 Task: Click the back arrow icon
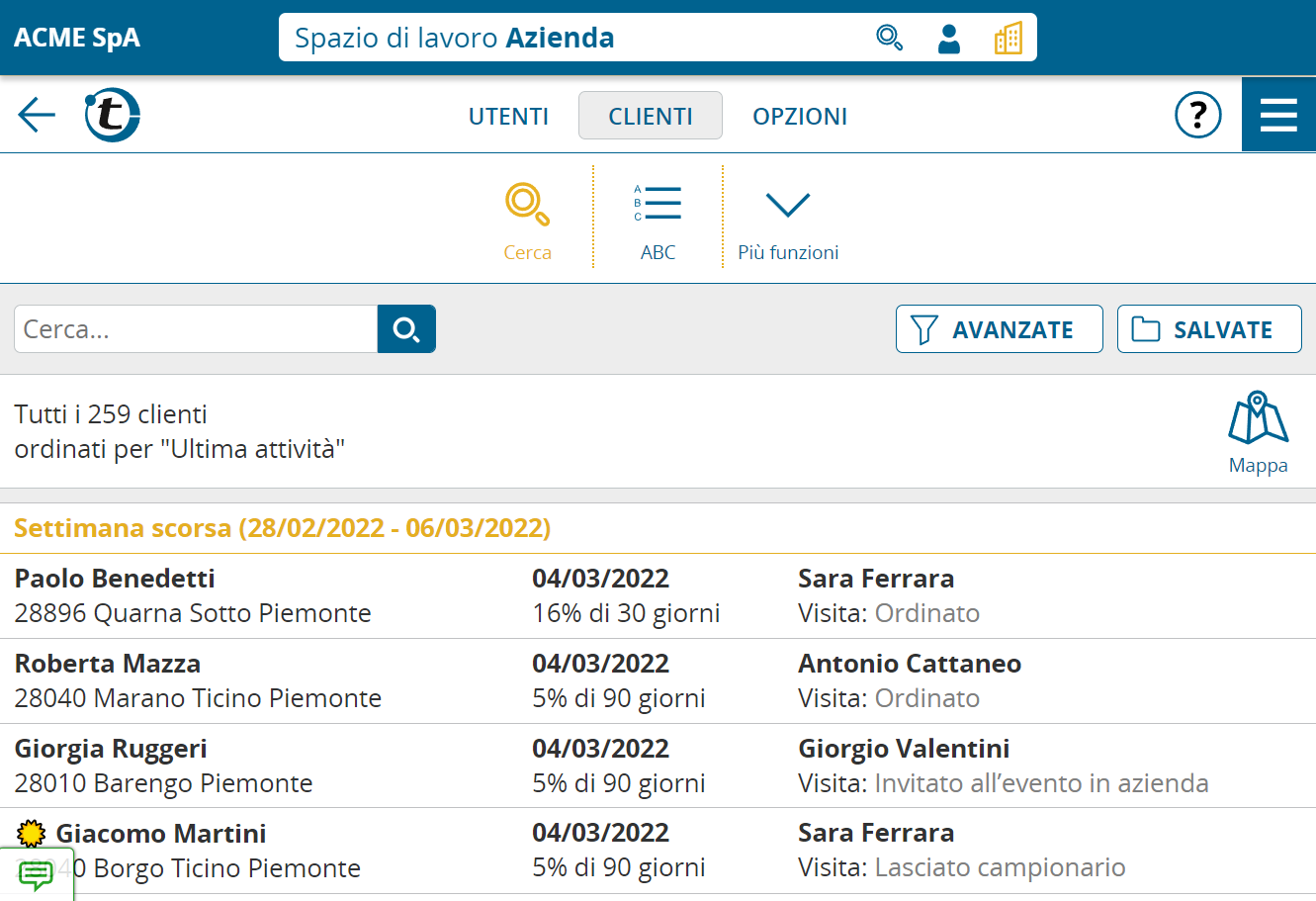point(37,115)
